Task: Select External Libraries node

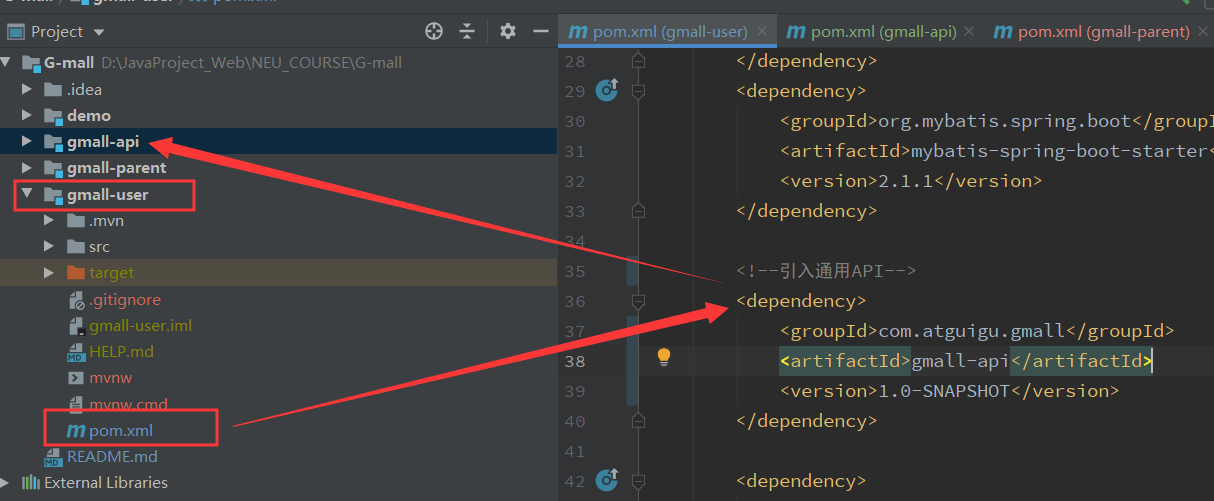Action: (106, 482)
